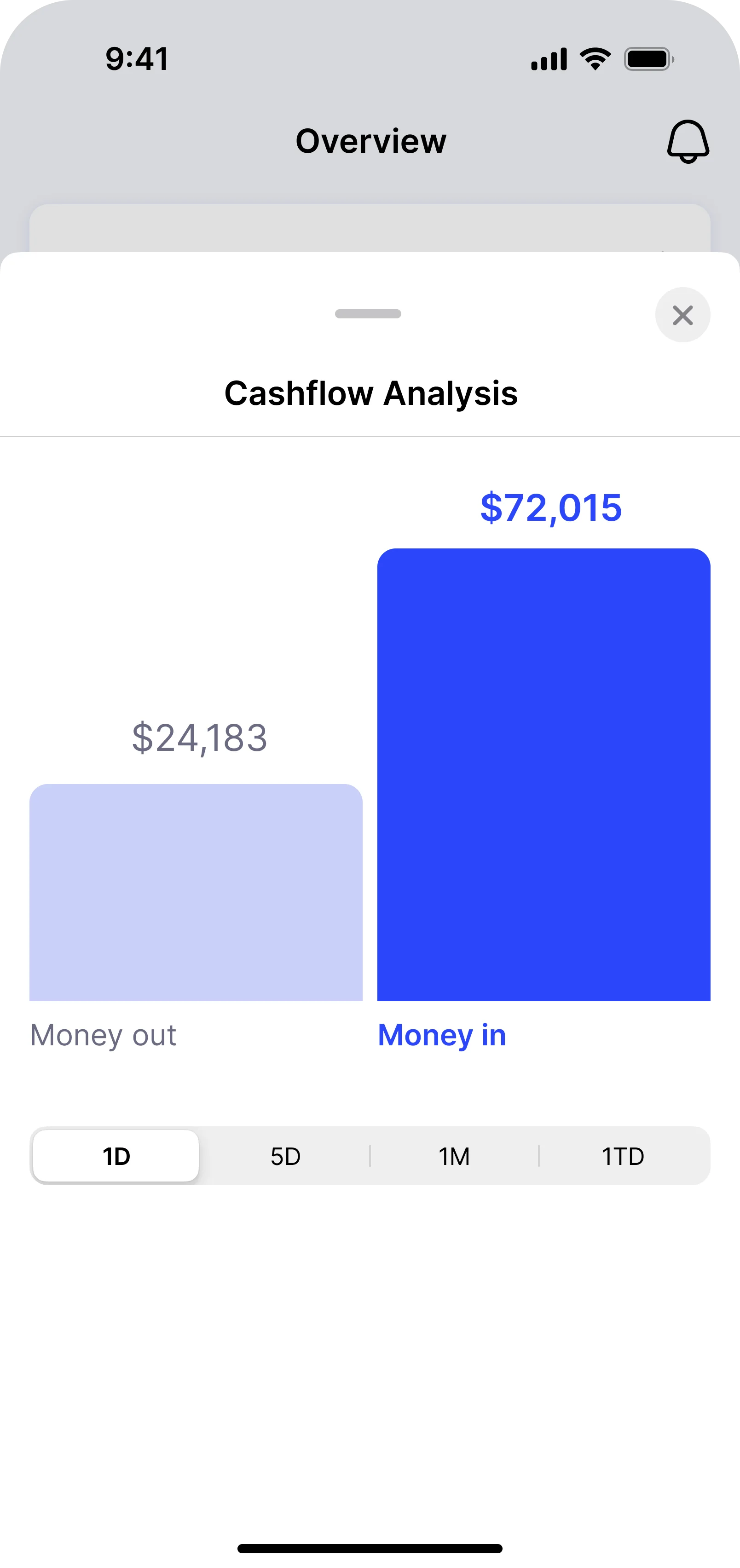
Task: Tap the cellular signal icon
Action: pos(549,60)
